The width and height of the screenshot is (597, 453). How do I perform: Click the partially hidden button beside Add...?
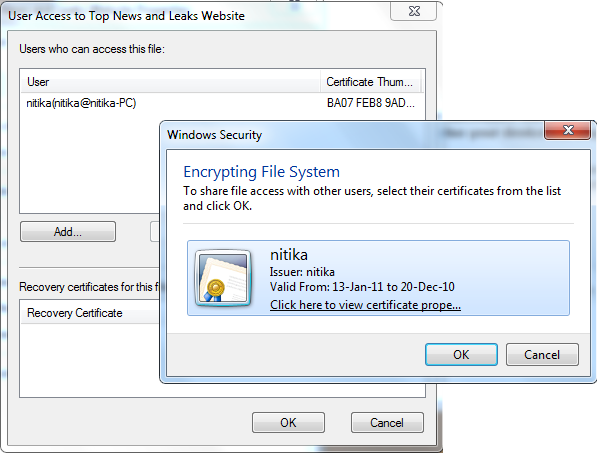coord(155,231)
